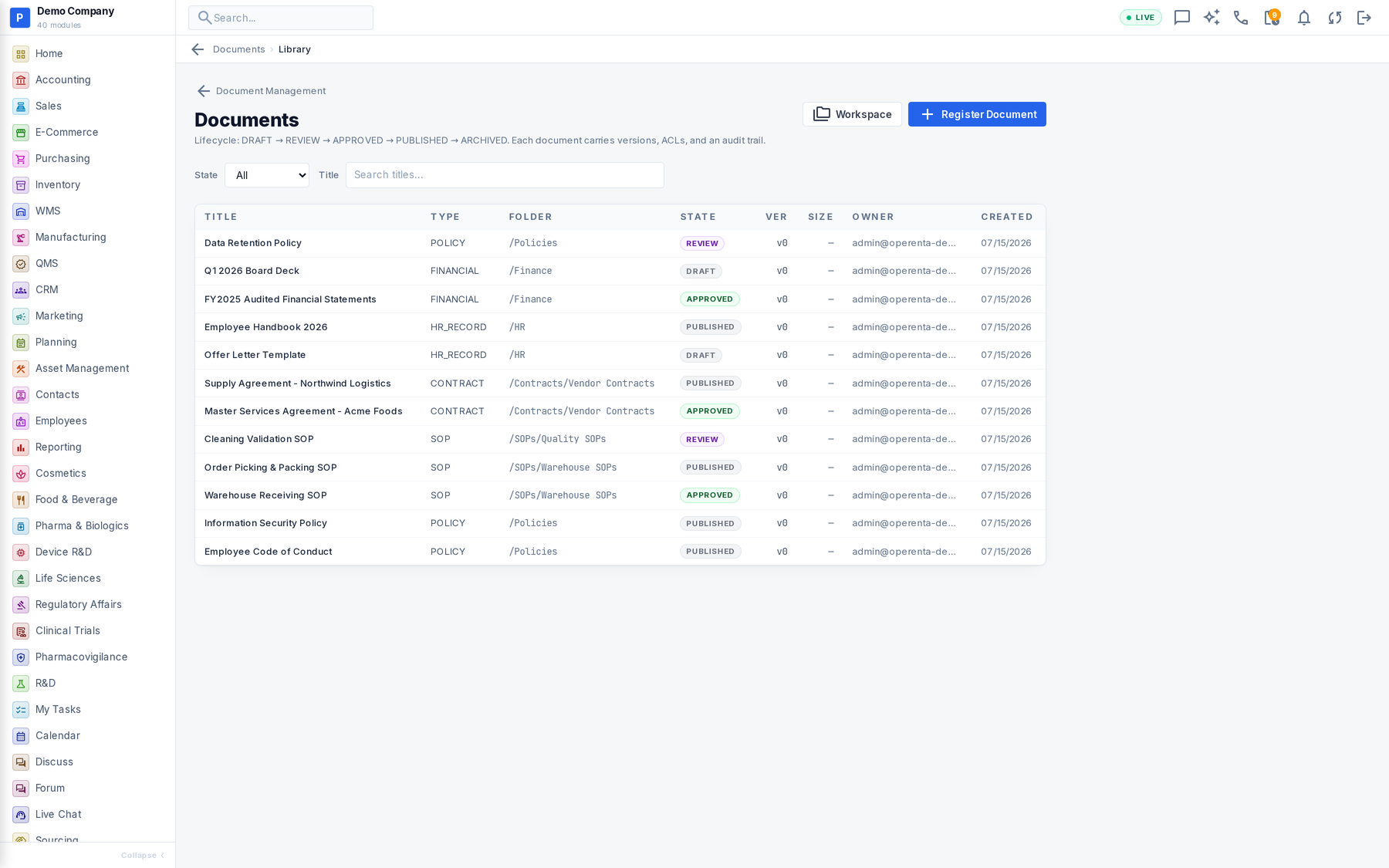1389x868 pixels.
Task: Click the Register Document button
Action: click(x=977, y=114)
